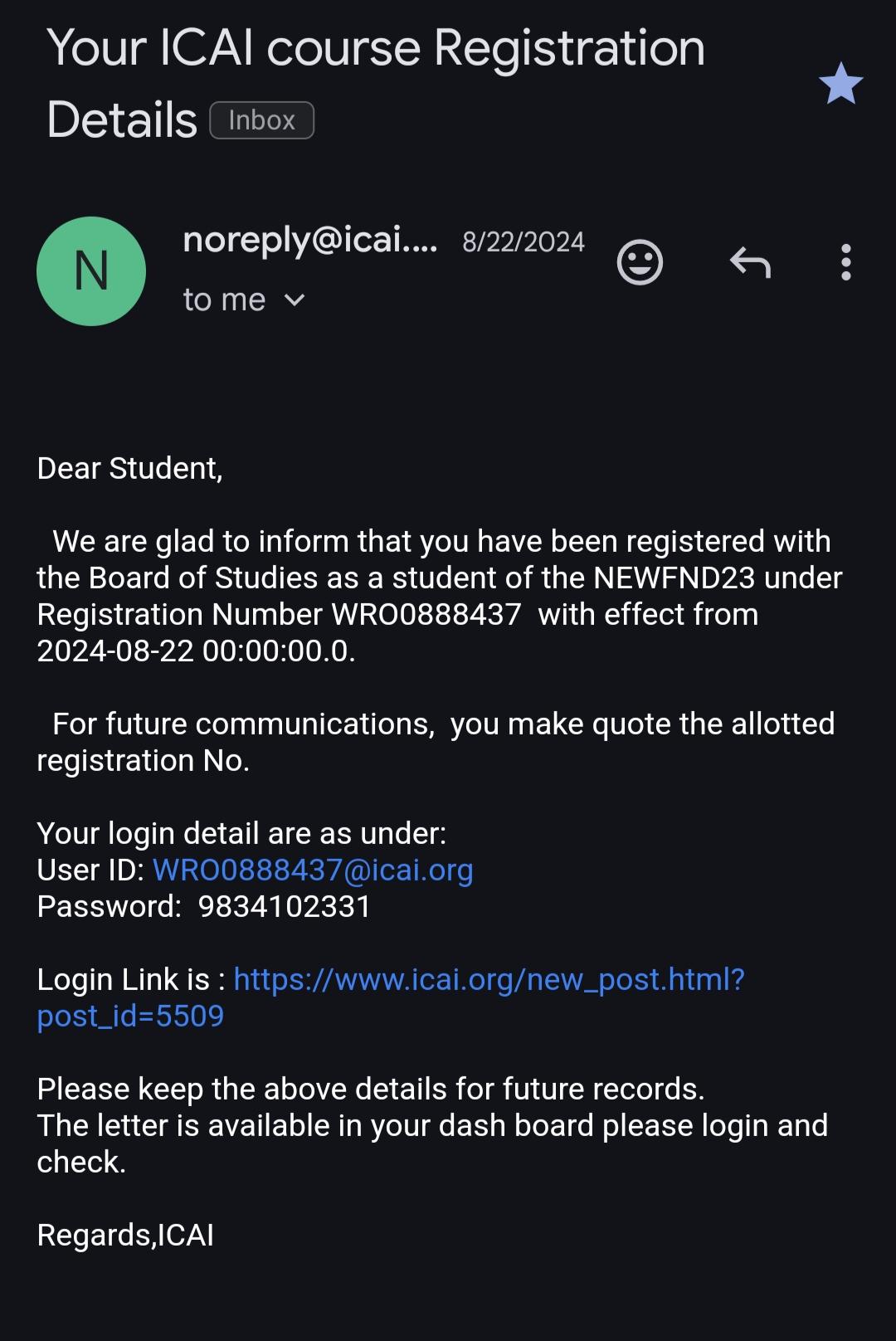Tap the 'to me' recipient label
The height and width of the screenshot is (1341, 896).
(x=224, y=300)
